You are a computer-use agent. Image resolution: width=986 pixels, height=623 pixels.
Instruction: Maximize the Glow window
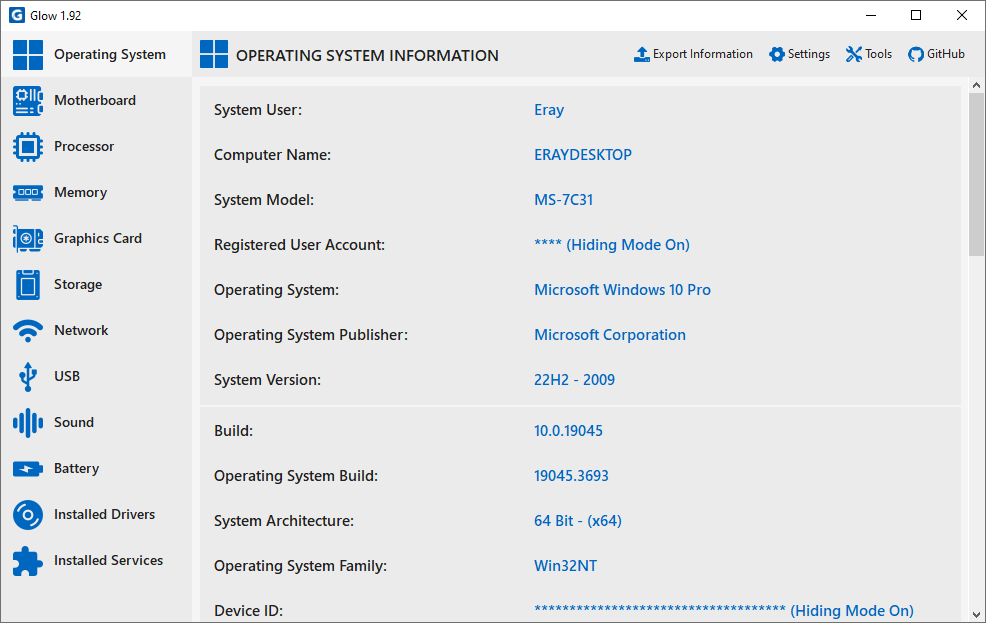pos(916,15)
